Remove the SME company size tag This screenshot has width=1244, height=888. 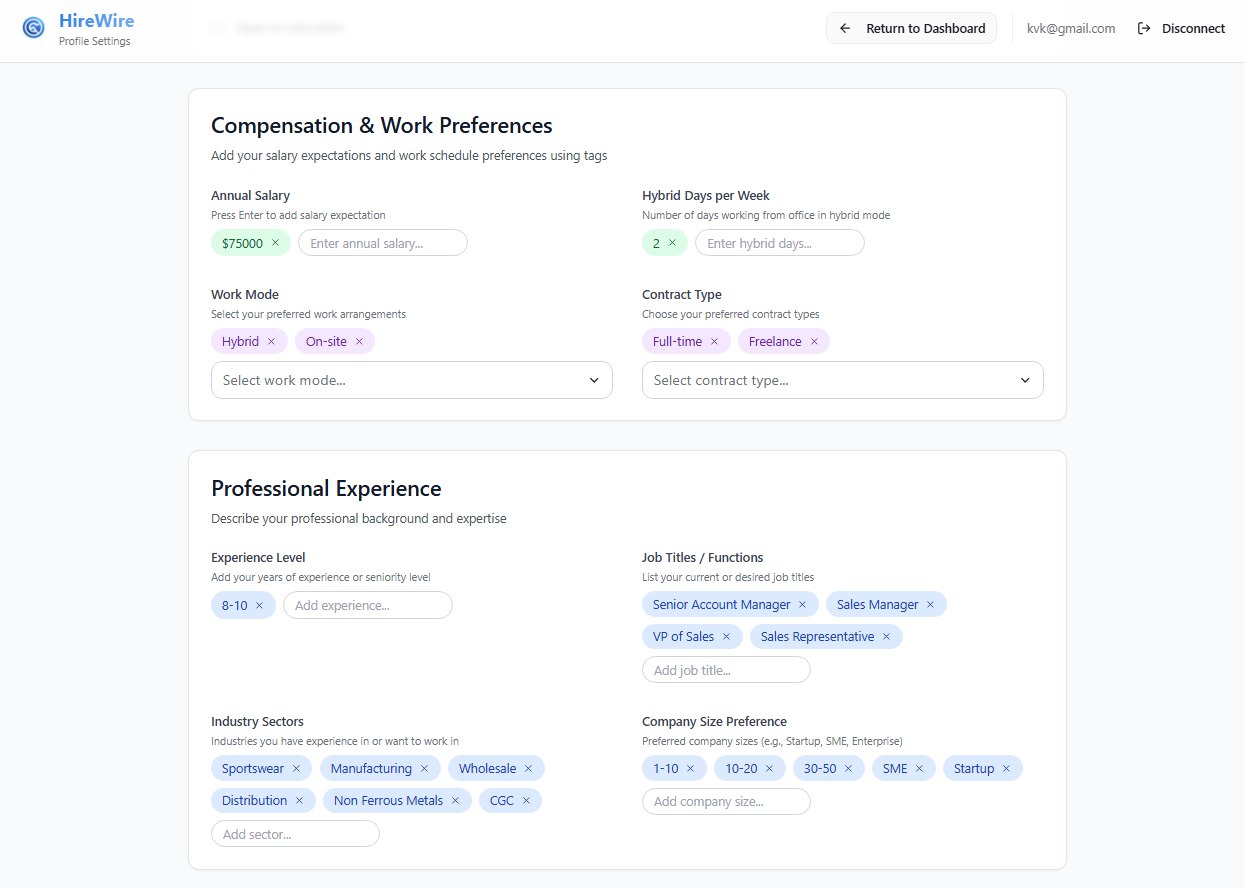coord(919,768)
